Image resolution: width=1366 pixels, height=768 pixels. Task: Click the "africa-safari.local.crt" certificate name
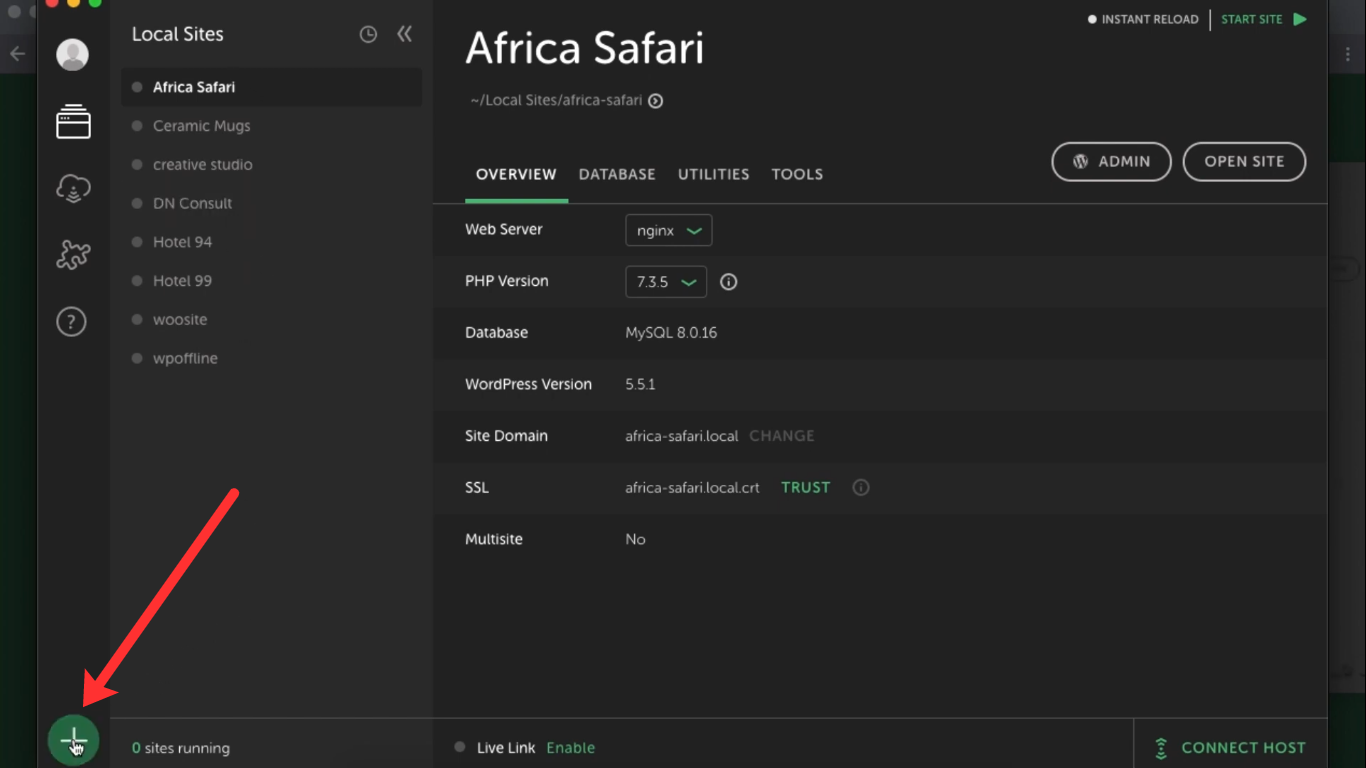click(692, 488)
